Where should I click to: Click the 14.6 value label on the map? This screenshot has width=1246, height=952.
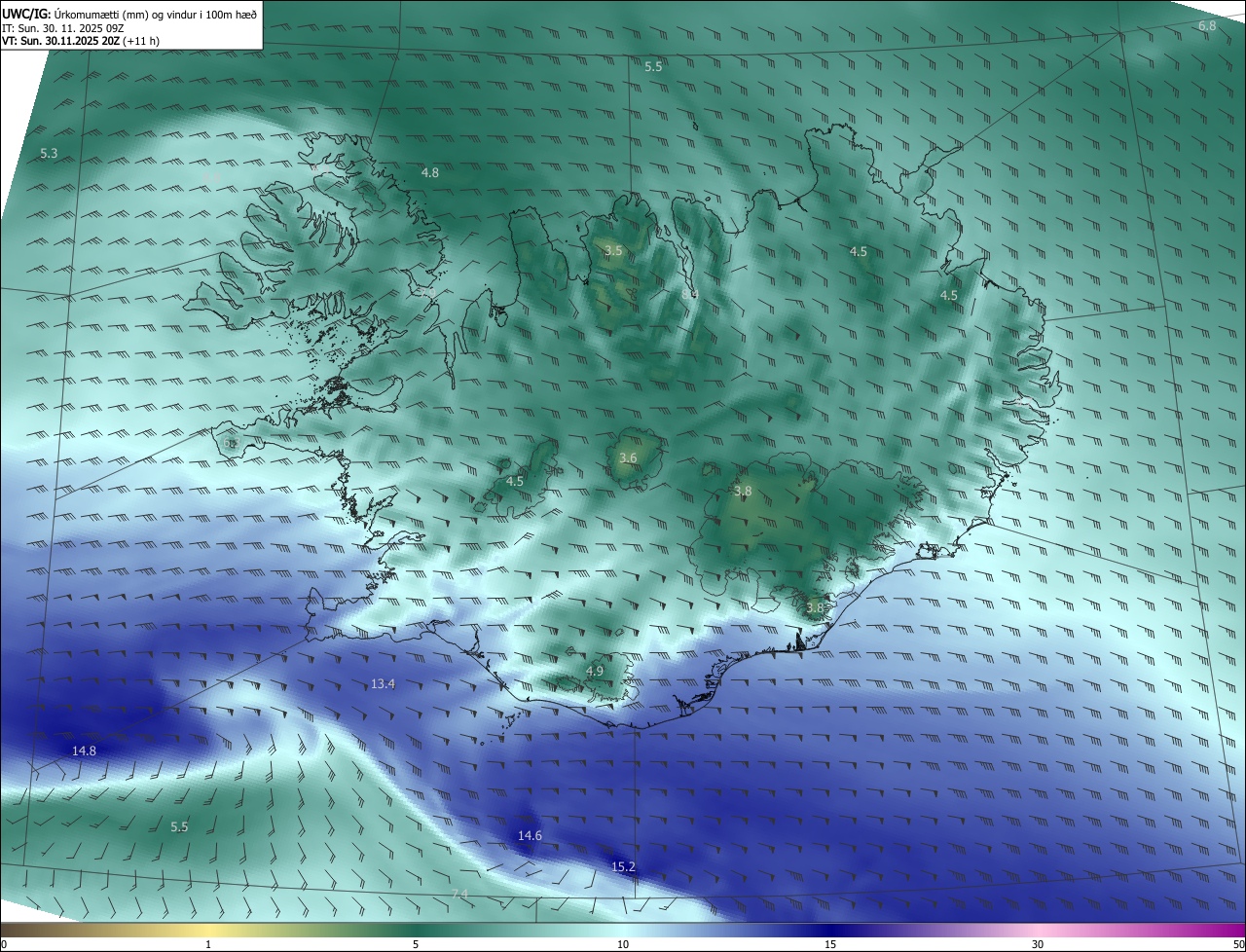[x=530, y=836]
